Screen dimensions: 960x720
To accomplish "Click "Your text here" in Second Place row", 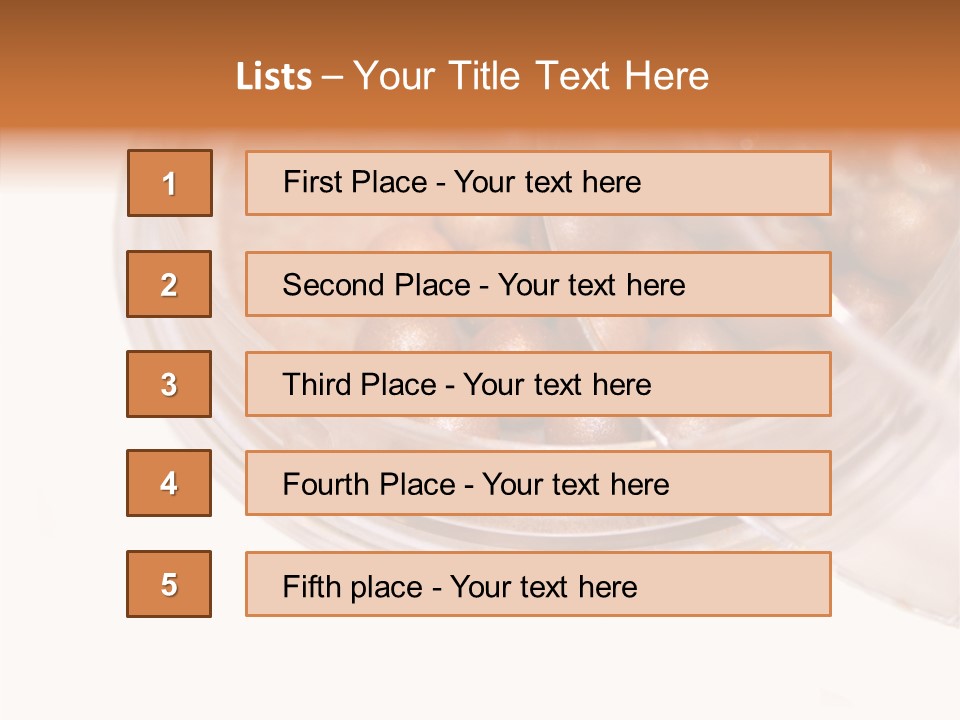I will tap(591, 285).
